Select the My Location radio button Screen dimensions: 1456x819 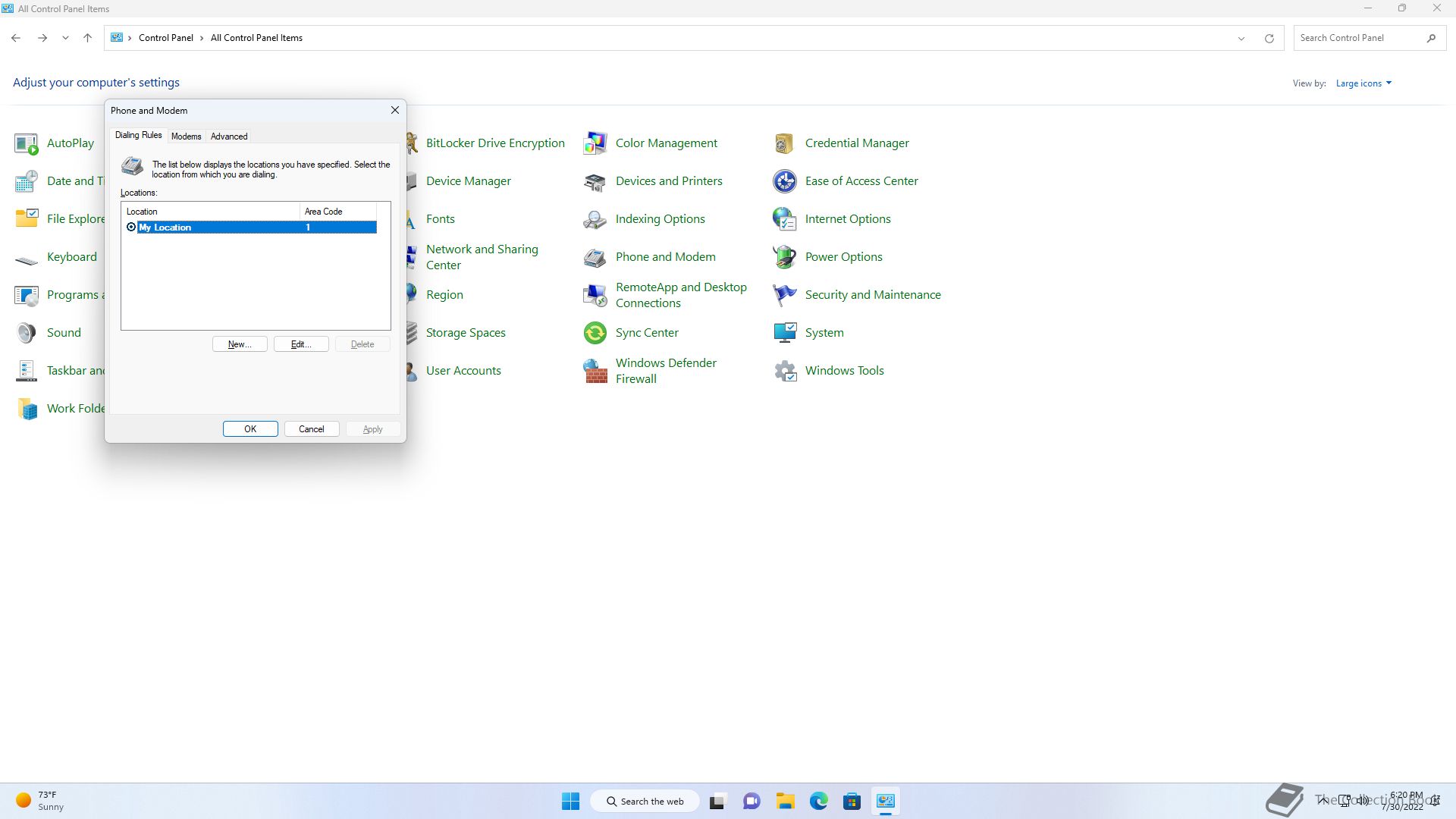point(131,227)
